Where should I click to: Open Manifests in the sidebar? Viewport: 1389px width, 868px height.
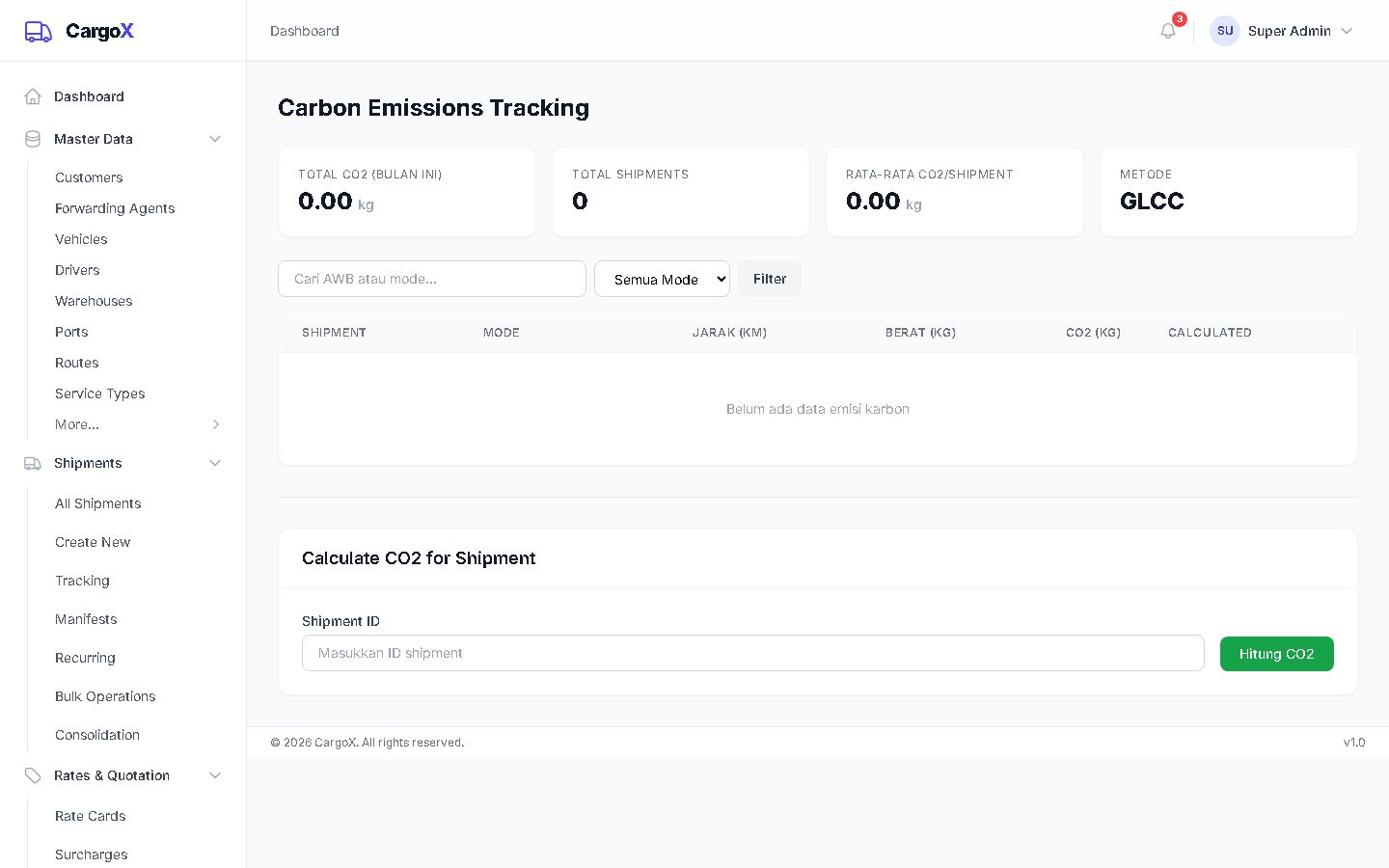(86, 619)
